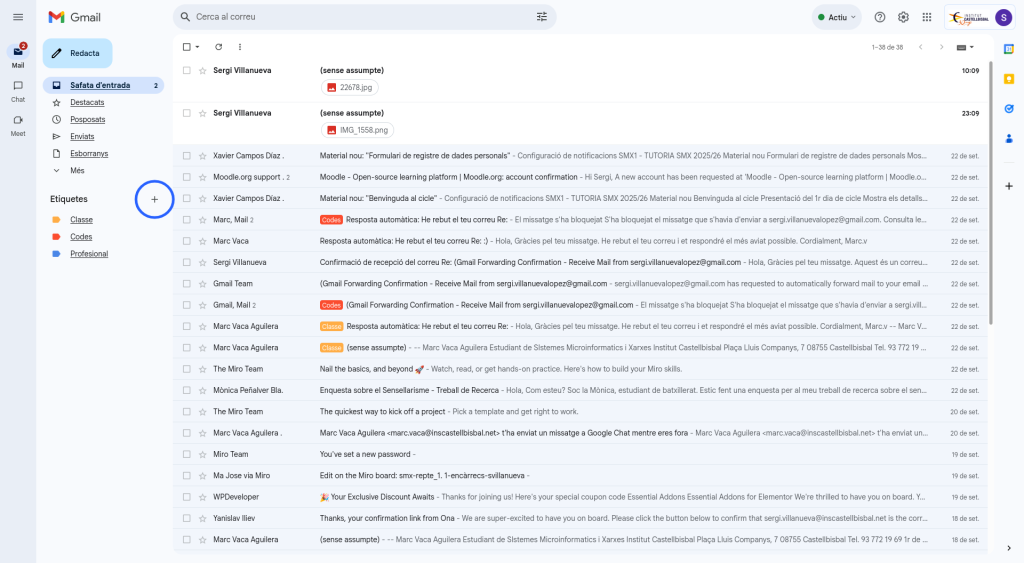Open the Google apps grid icon
Screen dimensions: 1024x563
click(x=927, y=17)
